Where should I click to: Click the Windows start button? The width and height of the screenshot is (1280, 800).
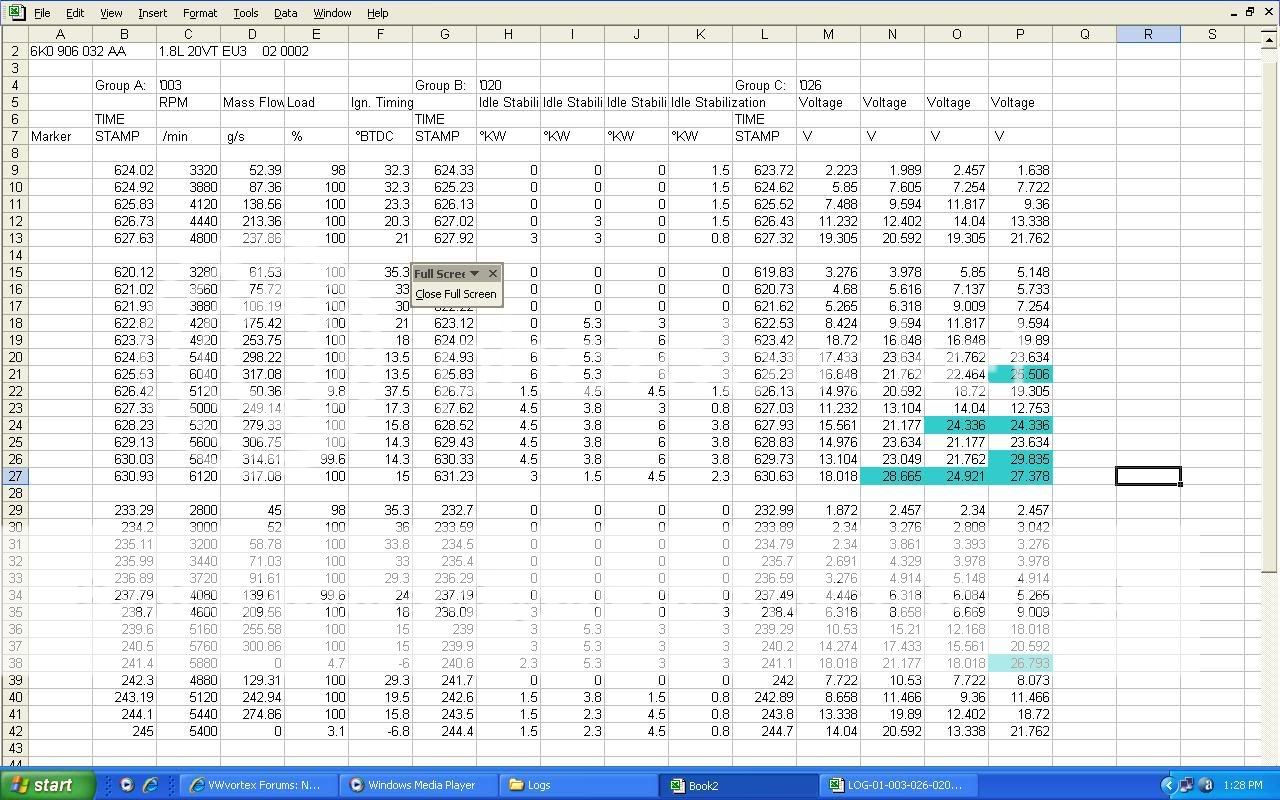tap(48, 785)
